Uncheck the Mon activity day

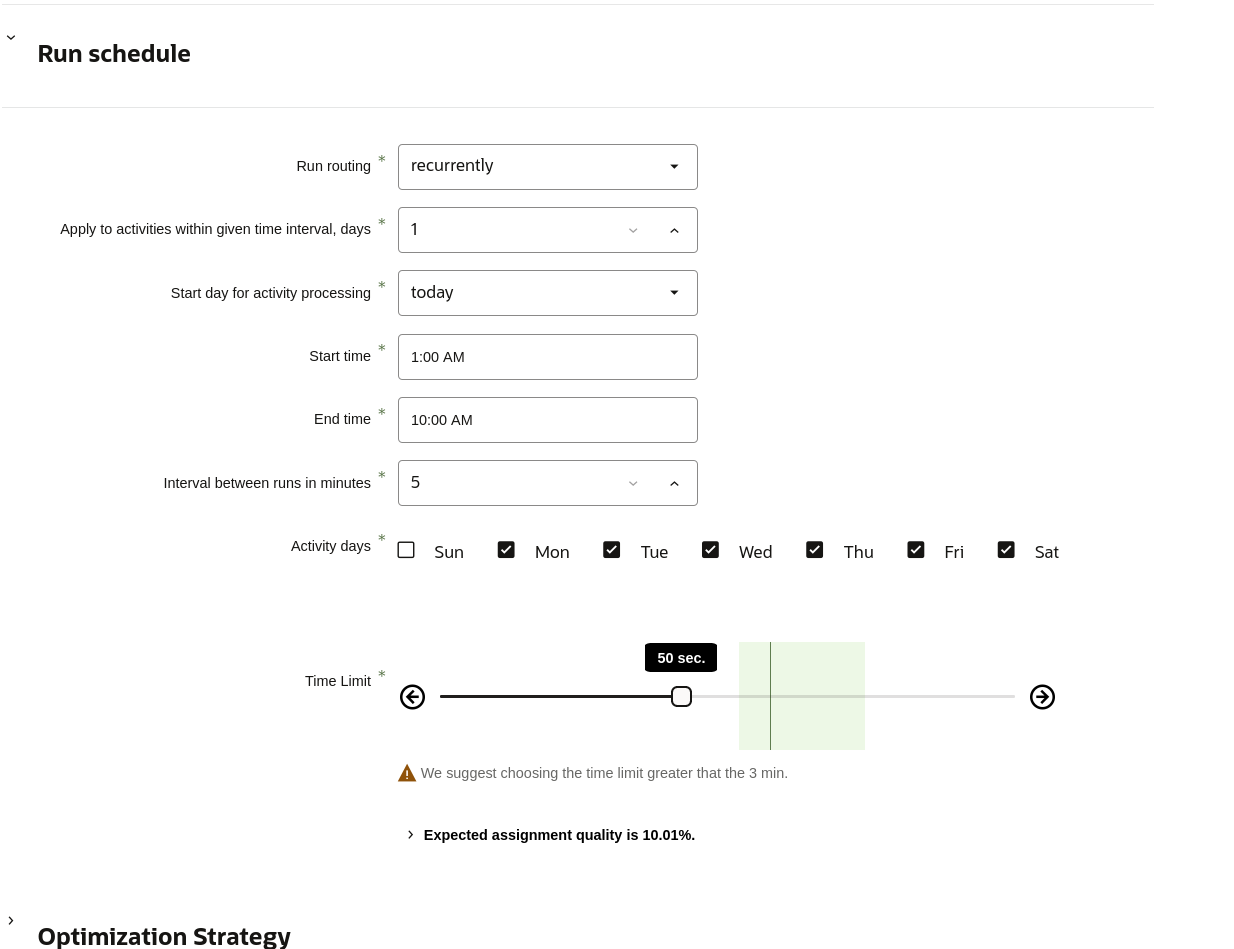click(506, 550)
